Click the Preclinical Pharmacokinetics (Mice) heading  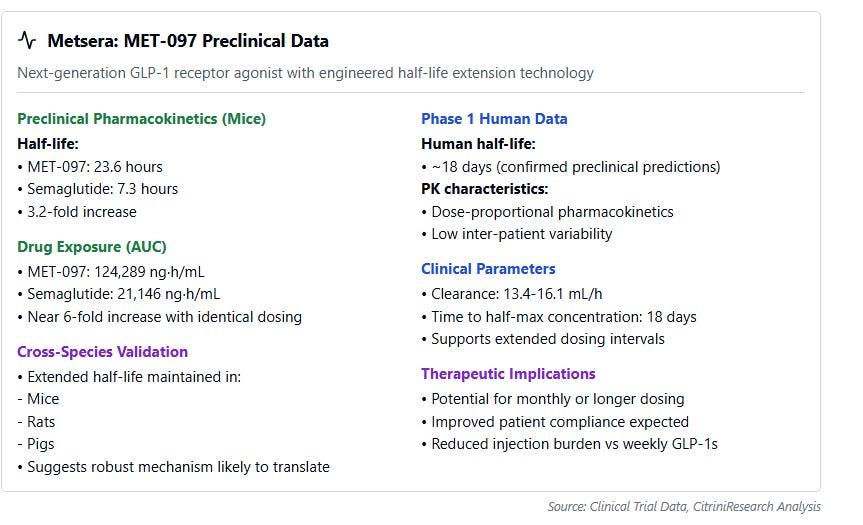[141, 119]
